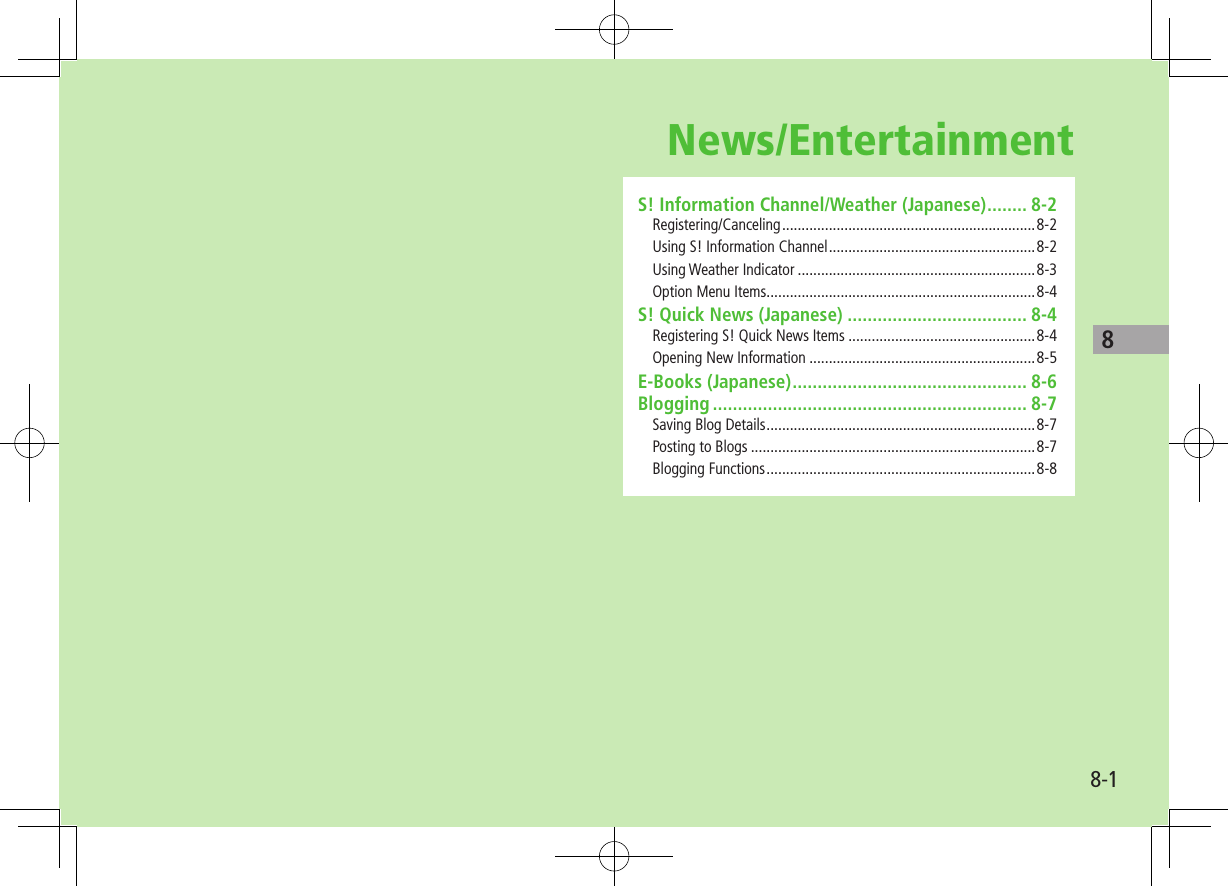Select the 'Option Menu Items' entry
This screenshot has width=1228, height=886.
854,292
